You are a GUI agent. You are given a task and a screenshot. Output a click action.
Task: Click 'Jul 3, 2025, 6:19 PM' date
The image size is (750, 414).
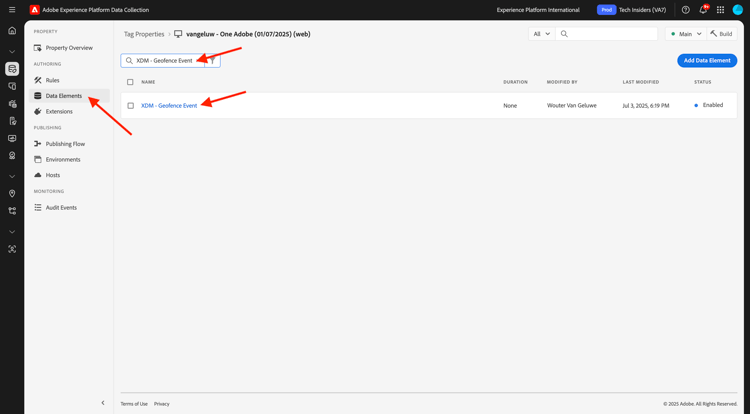[x=646, y=106]
